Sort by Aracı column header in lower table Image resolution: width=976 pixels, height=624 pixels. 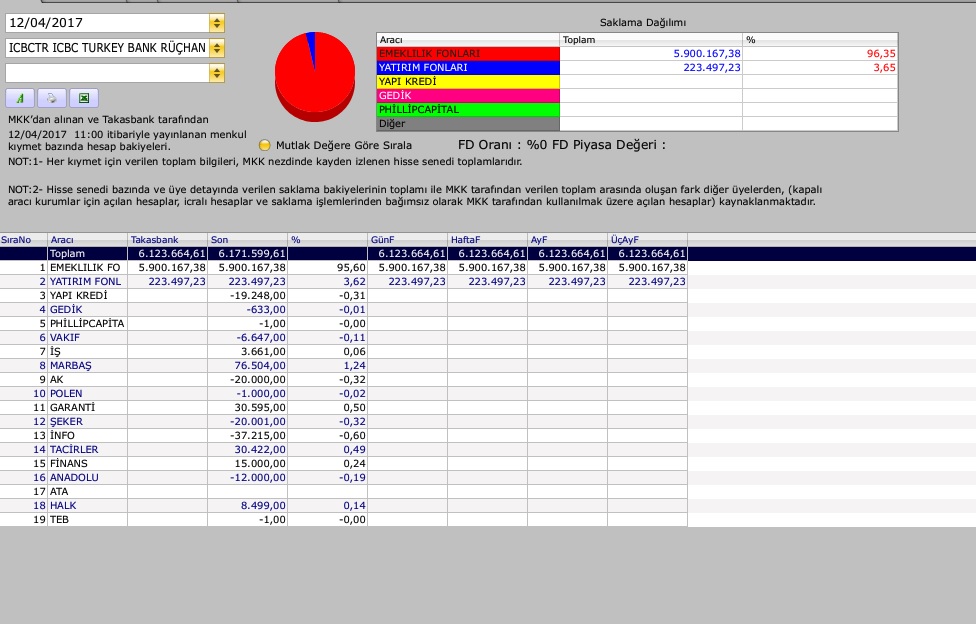pyautogui.click(x=87, y=240)
